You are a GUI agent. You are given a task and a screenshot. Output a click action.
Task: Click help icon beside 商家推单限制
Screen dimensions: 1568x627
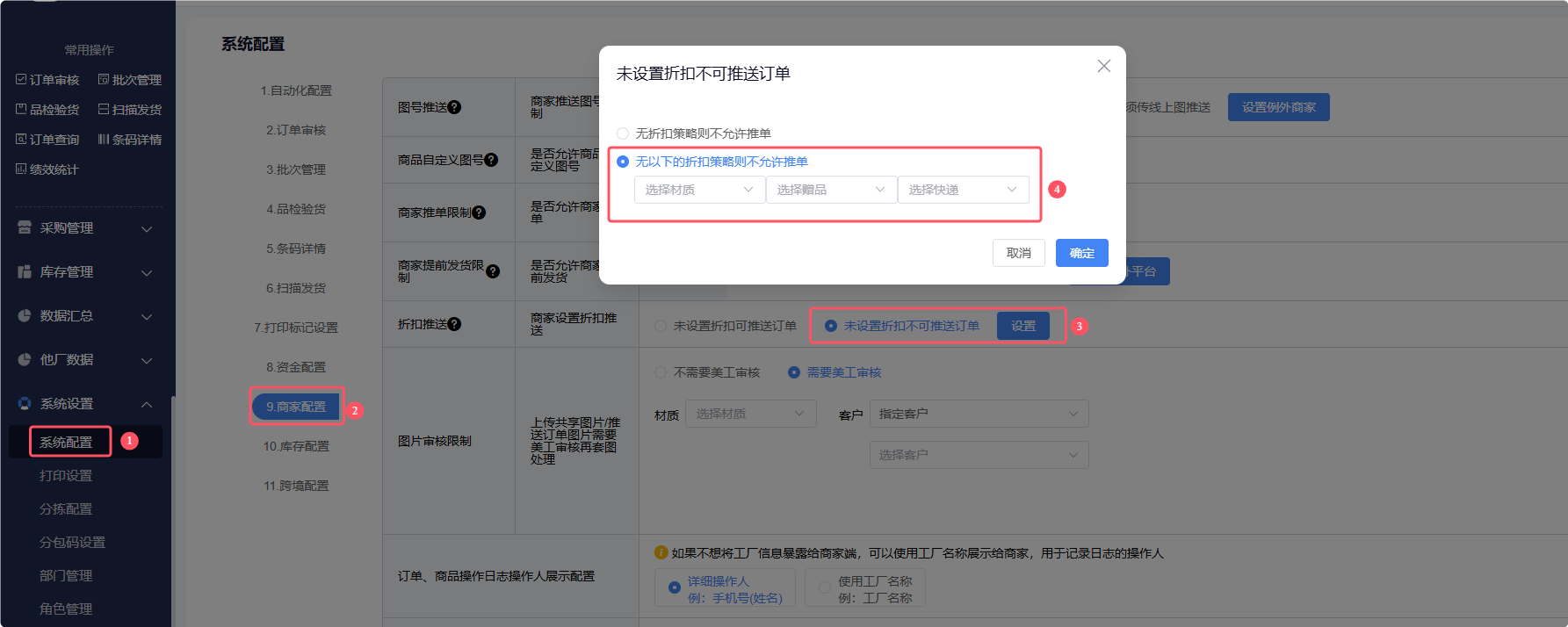(x=479, y=213)
